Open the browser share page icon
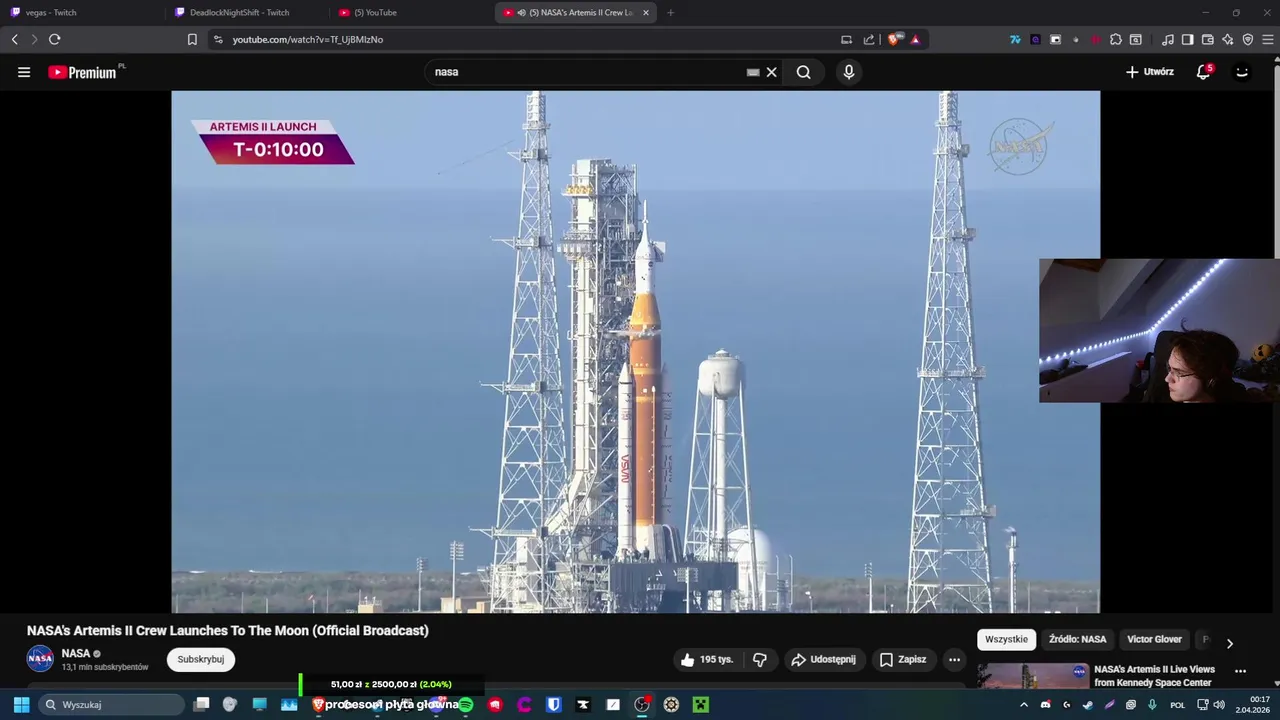The image size is (1280, 720). click(869, 40)
